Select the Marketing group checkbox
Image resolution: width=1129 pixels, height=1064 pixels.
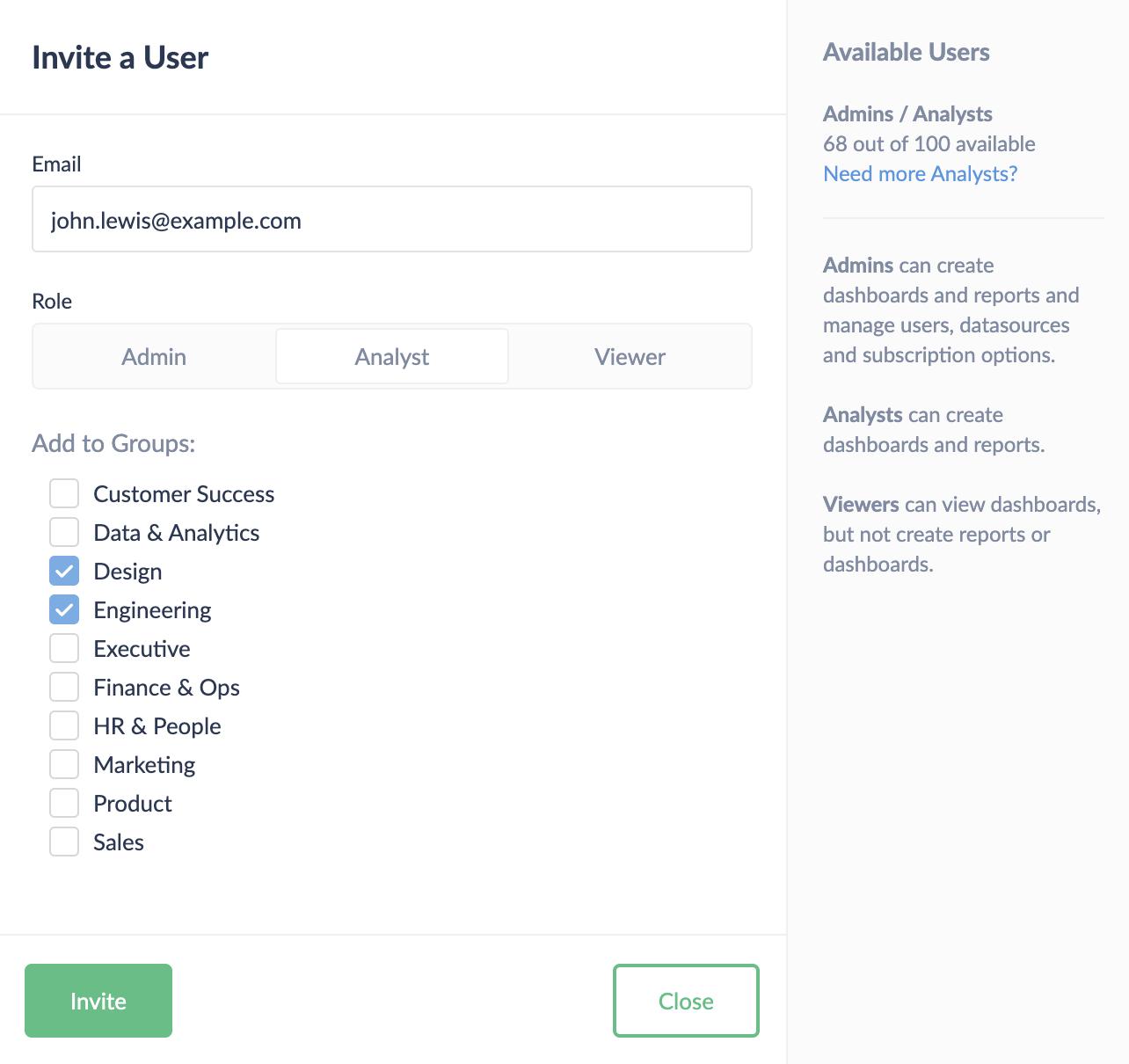[x=64, y=764]
